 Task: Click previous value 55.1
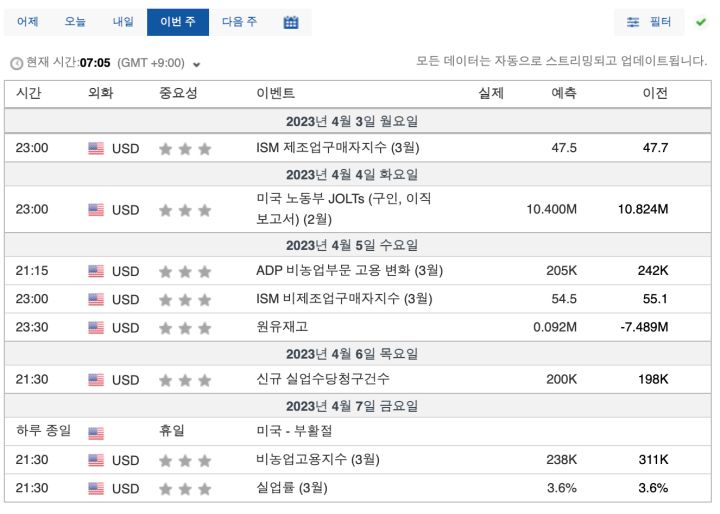coord(655,299)
